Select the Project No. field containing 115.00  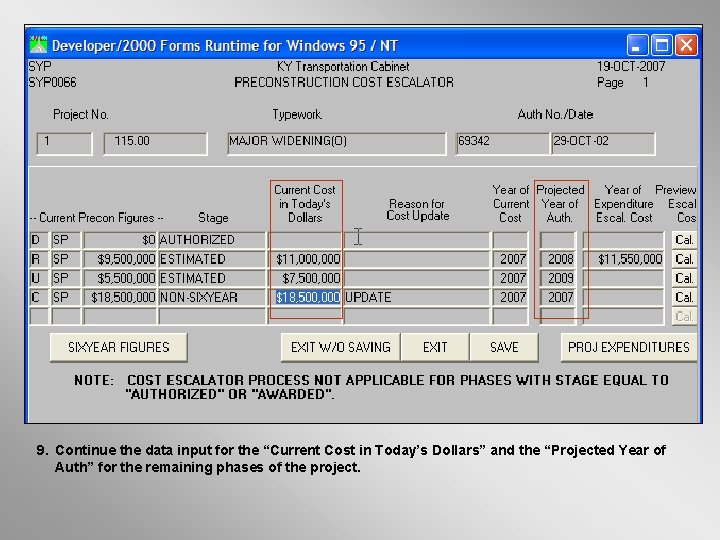pos(155,143)
